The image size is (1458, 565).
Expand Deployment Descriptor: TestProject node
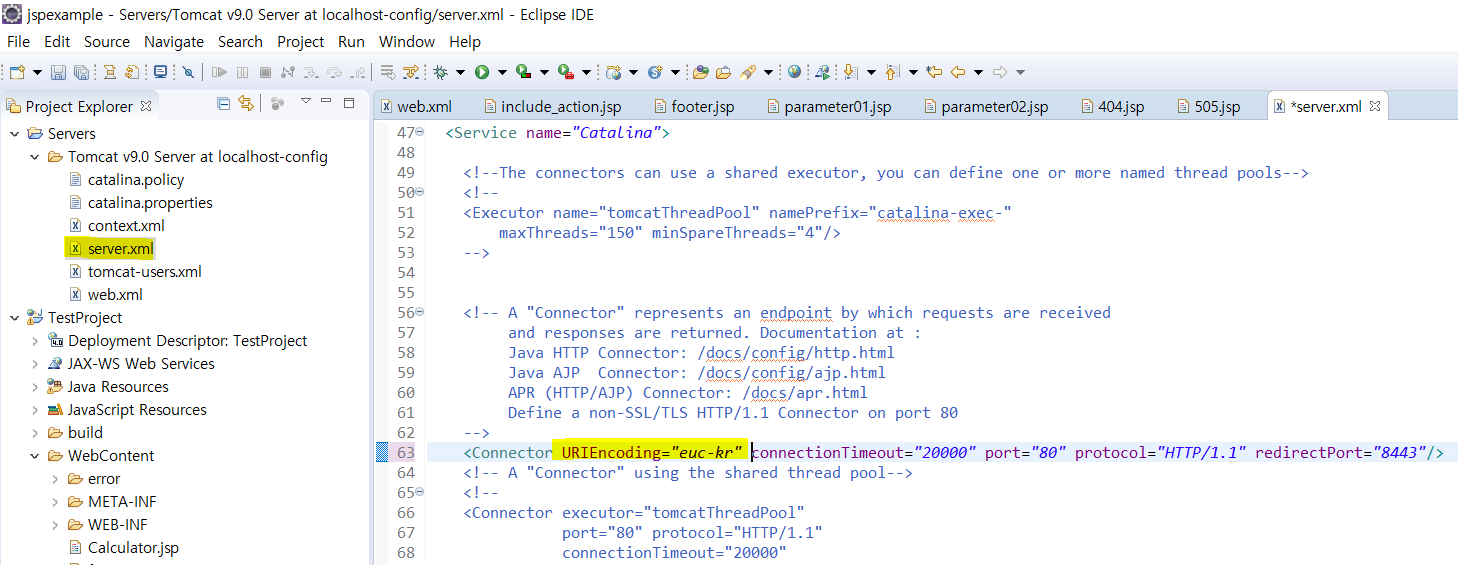point(34,340)
